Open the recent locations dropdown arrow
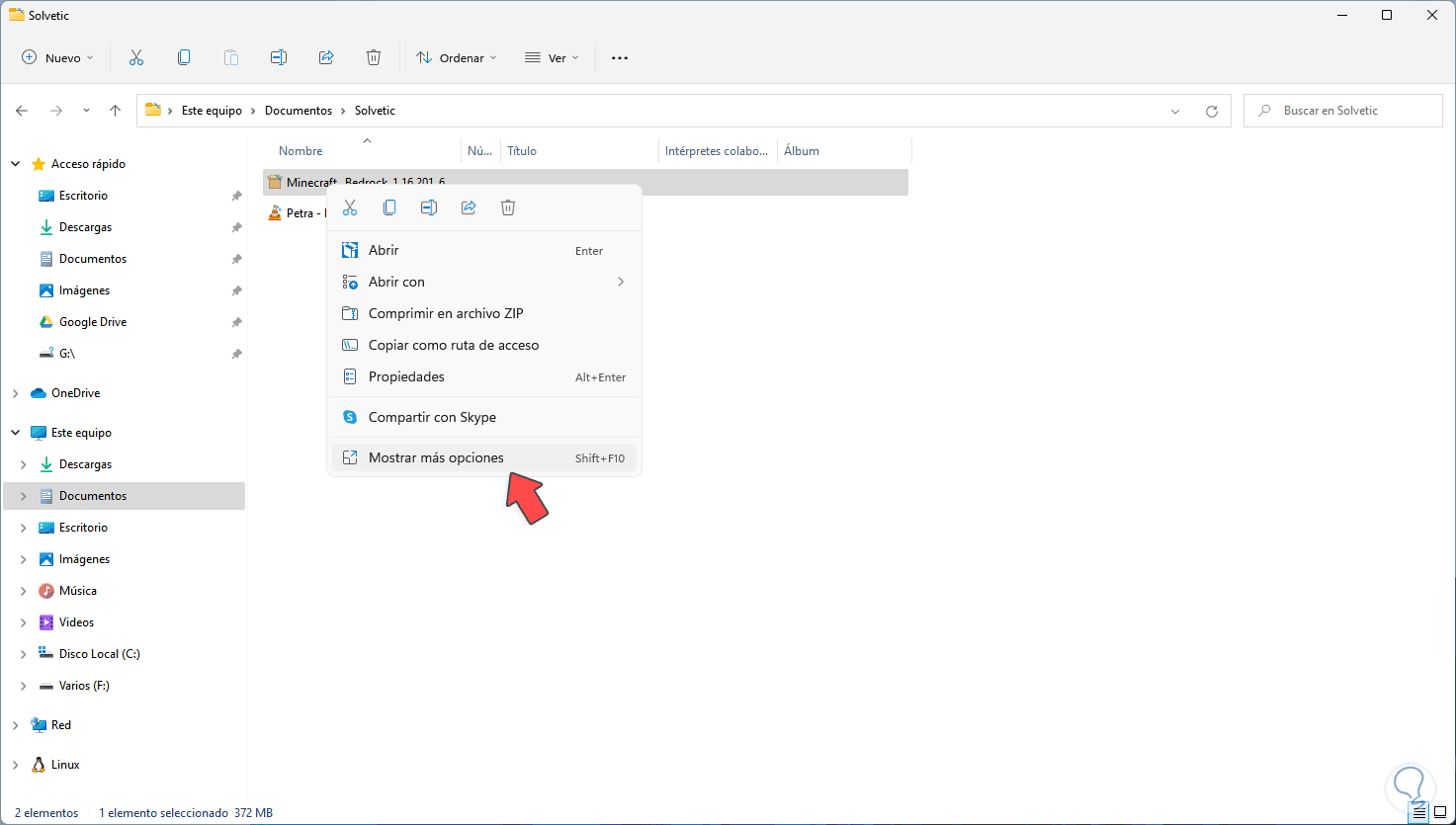 point(86,111)
